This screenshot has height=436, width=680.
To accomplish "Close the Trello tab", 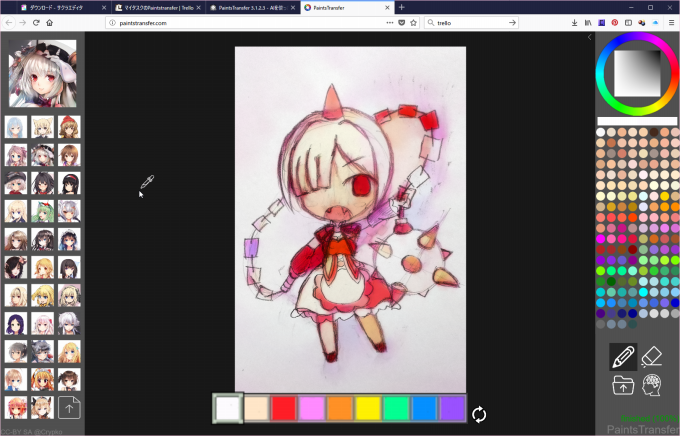I will [199, 7].
